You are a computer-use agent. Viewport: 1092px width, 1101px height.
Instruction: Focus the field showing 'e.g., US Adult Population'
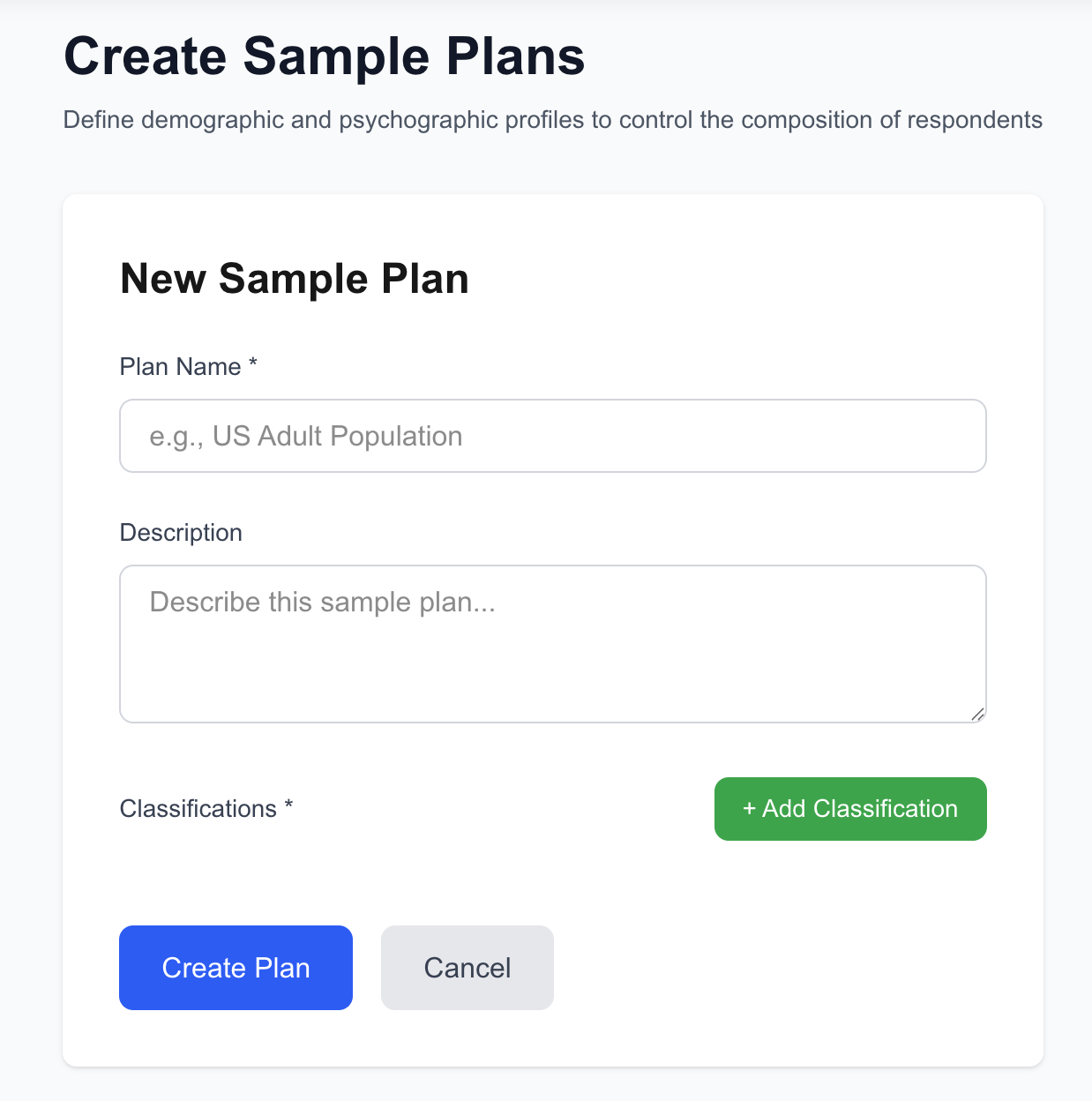552,436
